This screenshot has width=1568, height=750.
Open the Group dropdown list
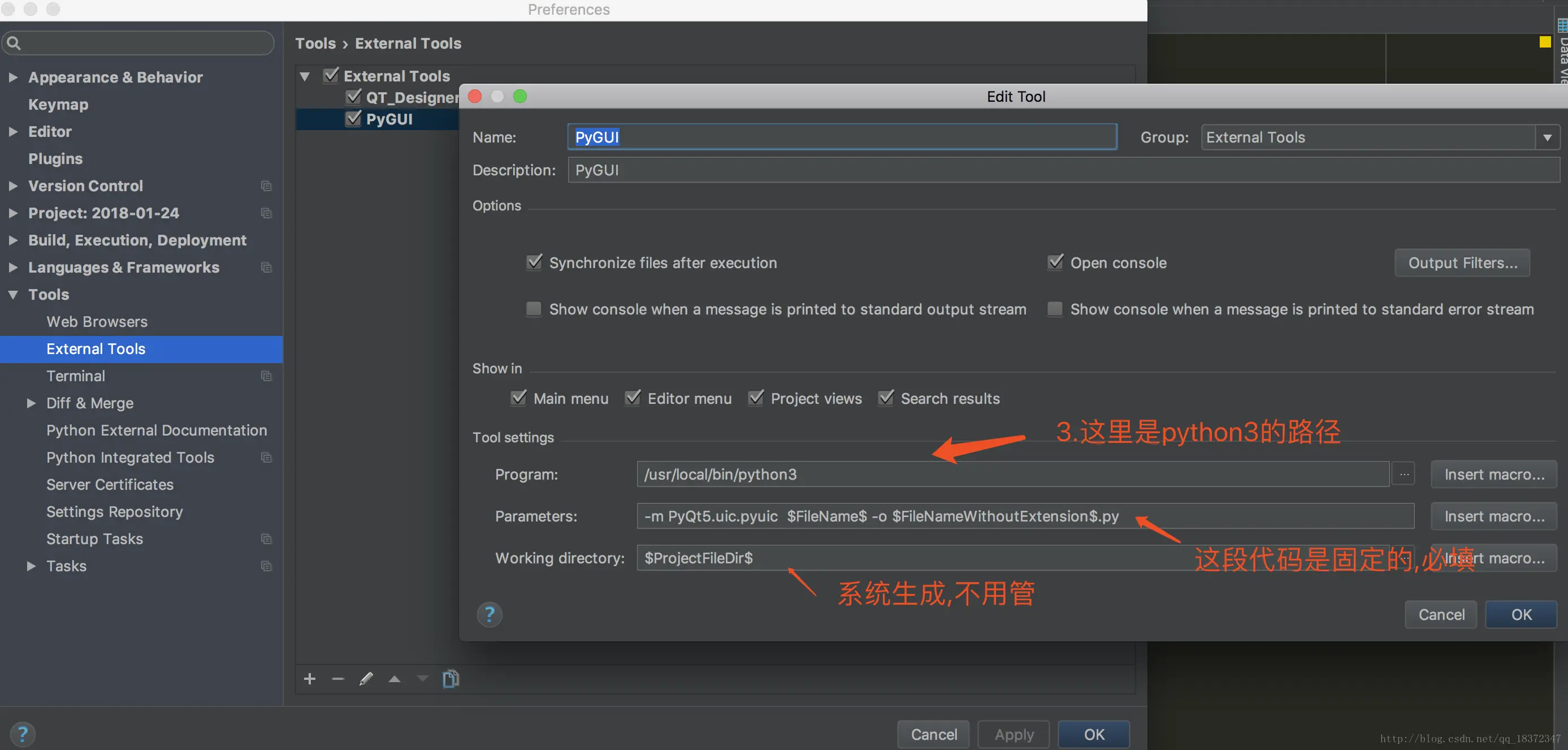1547,137
